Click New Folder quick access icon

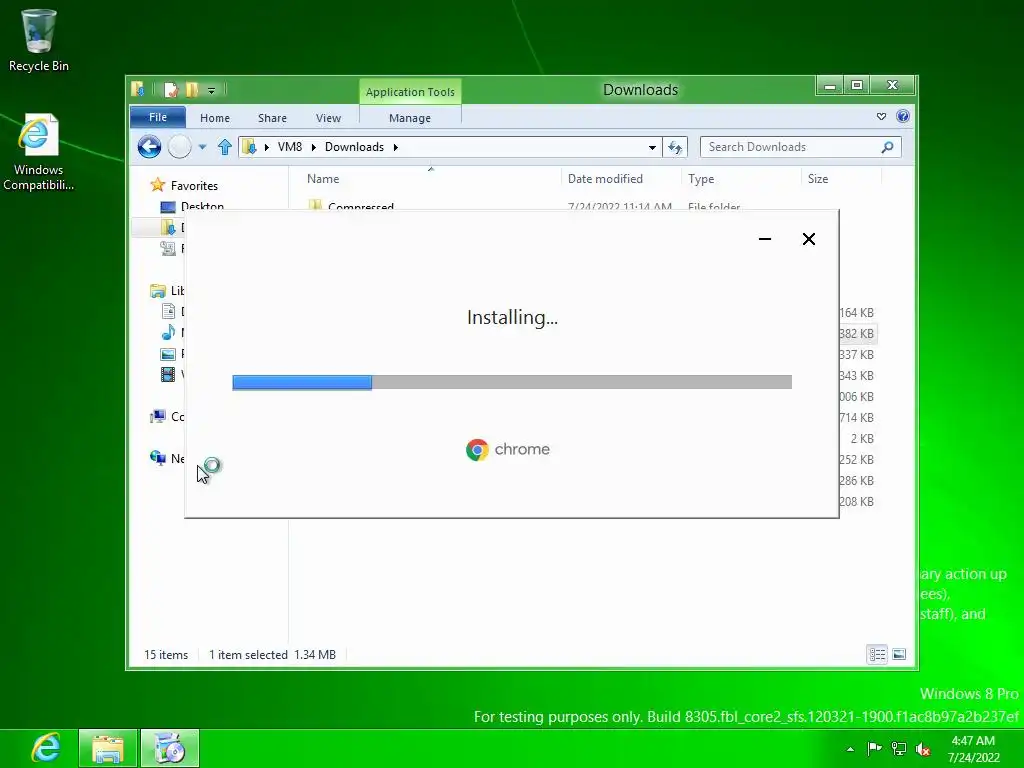192,89
